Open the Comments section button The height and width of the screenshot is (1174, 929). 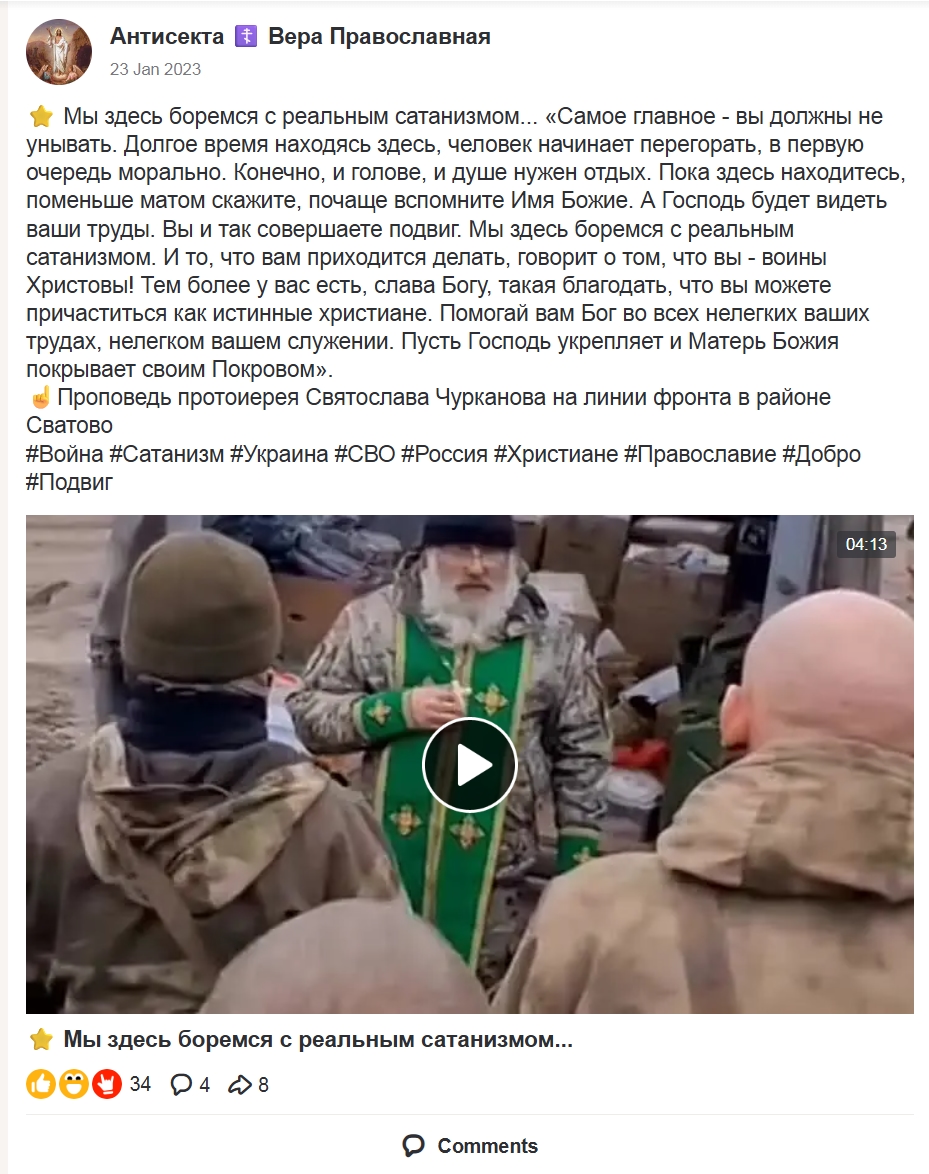click(x=469, y=1146)
